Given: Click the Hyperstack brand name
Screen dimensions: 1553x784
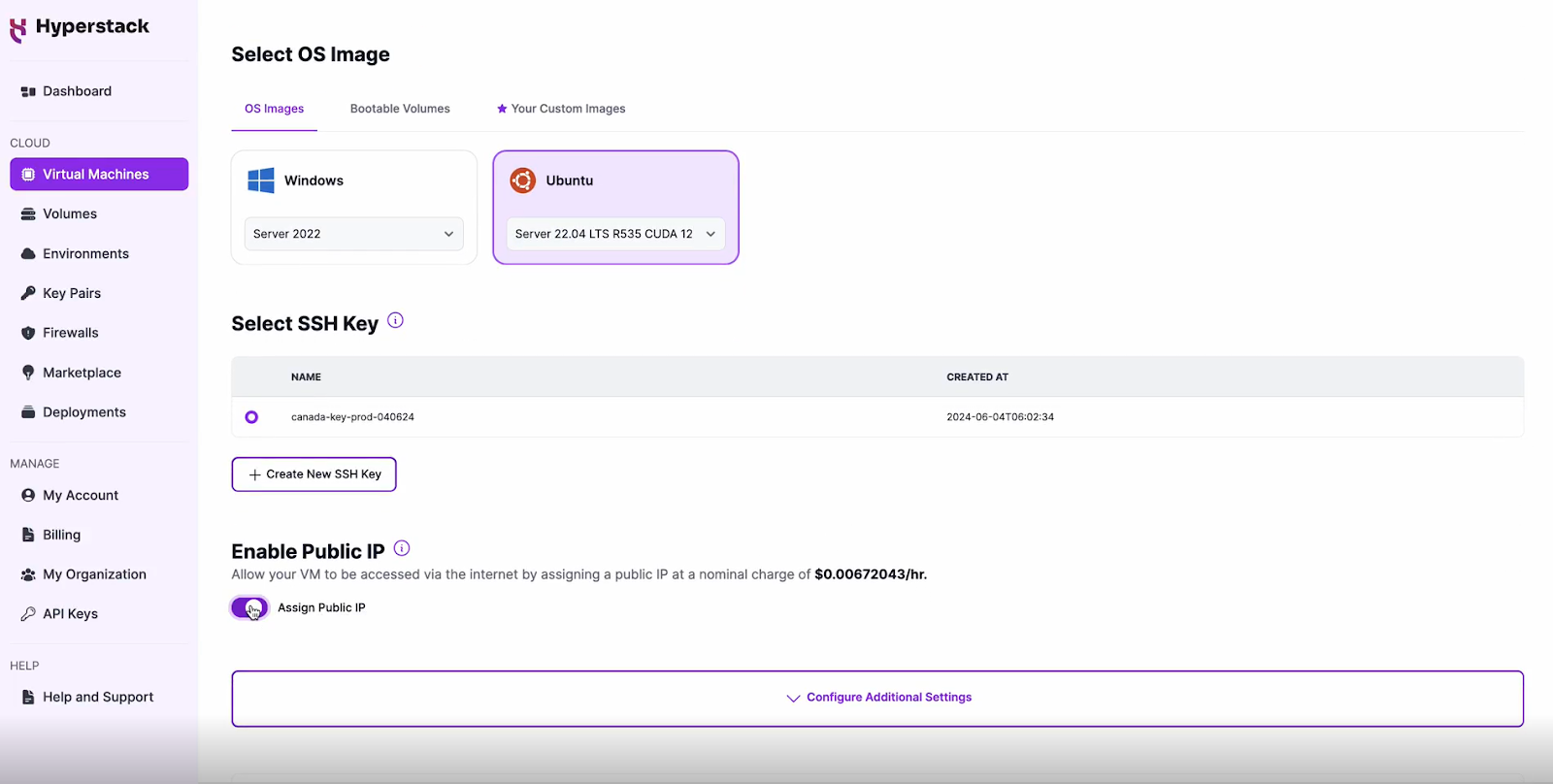Looking at the screenshot, I should tap(92, 27).
